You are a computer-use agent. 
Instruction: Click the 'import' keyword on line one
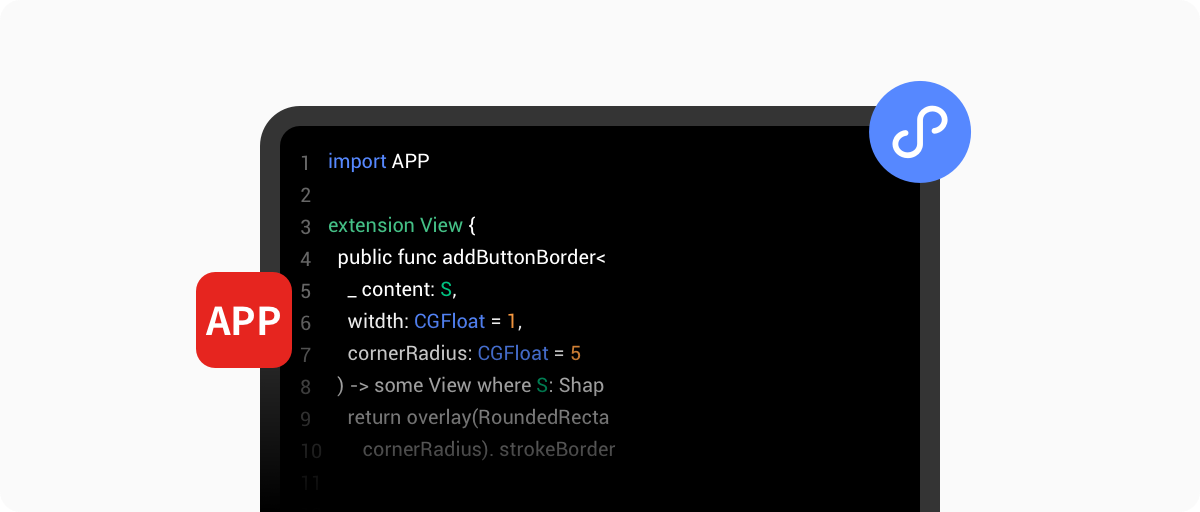[x=357, y=161]
